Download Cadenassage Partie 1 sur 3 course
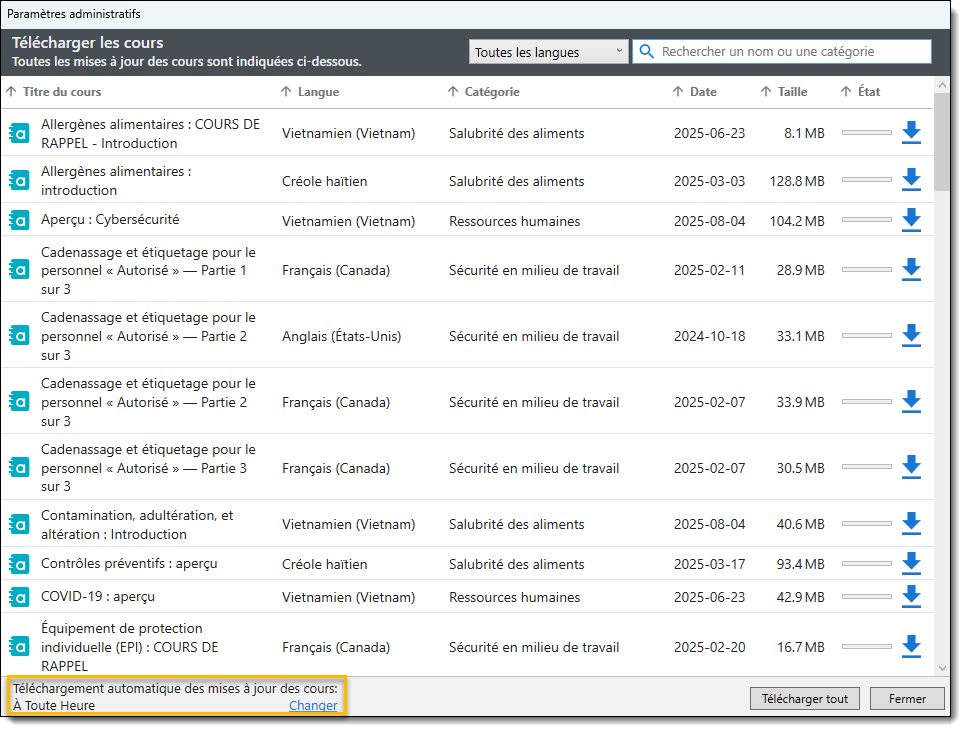Image resolution: width=966 pixels, height=732 pixels. (911, 270)
